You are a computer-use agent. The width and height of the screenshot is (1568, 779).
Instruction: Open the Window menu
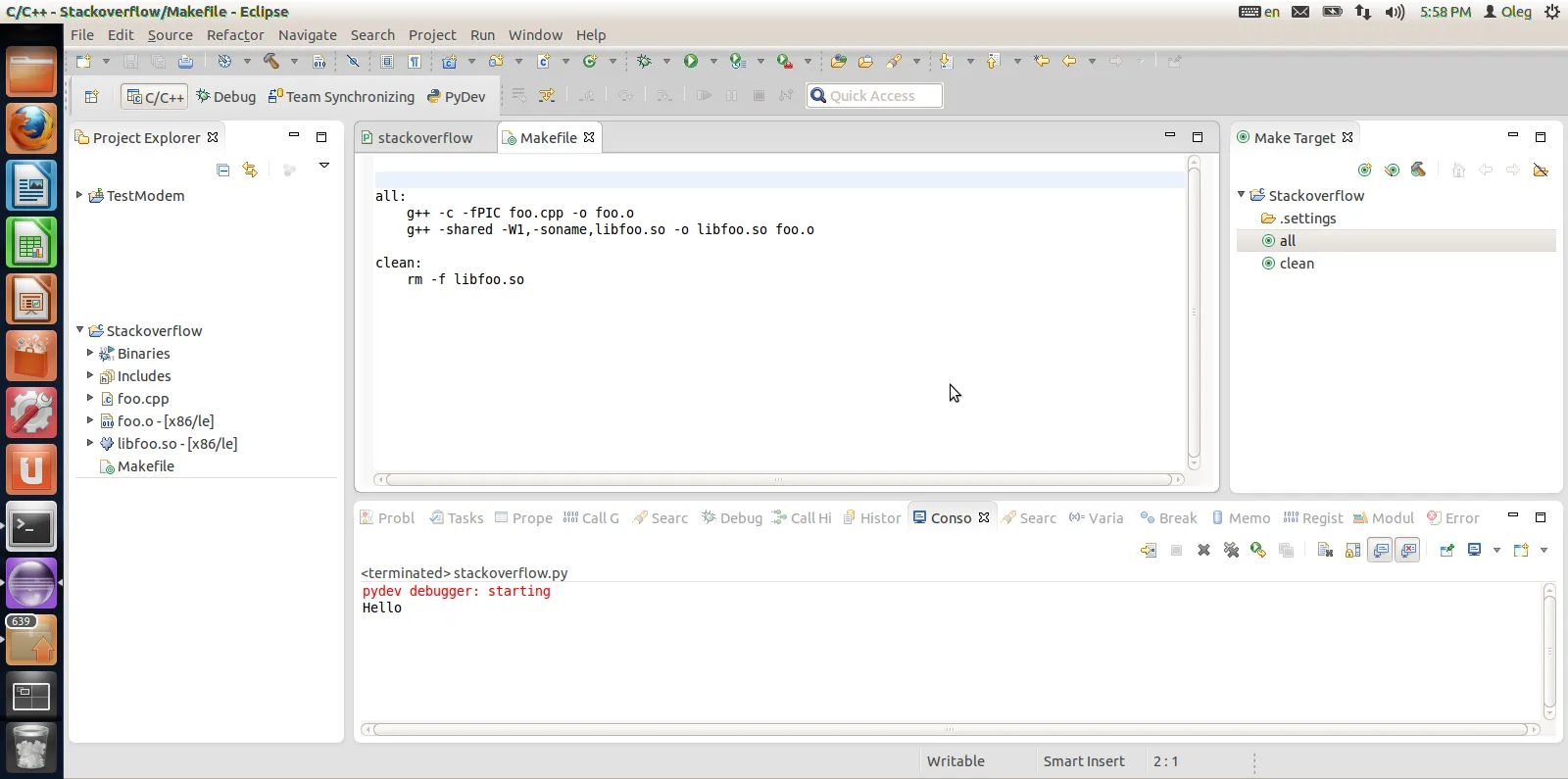pyautogui.click(x=535, y=34)
